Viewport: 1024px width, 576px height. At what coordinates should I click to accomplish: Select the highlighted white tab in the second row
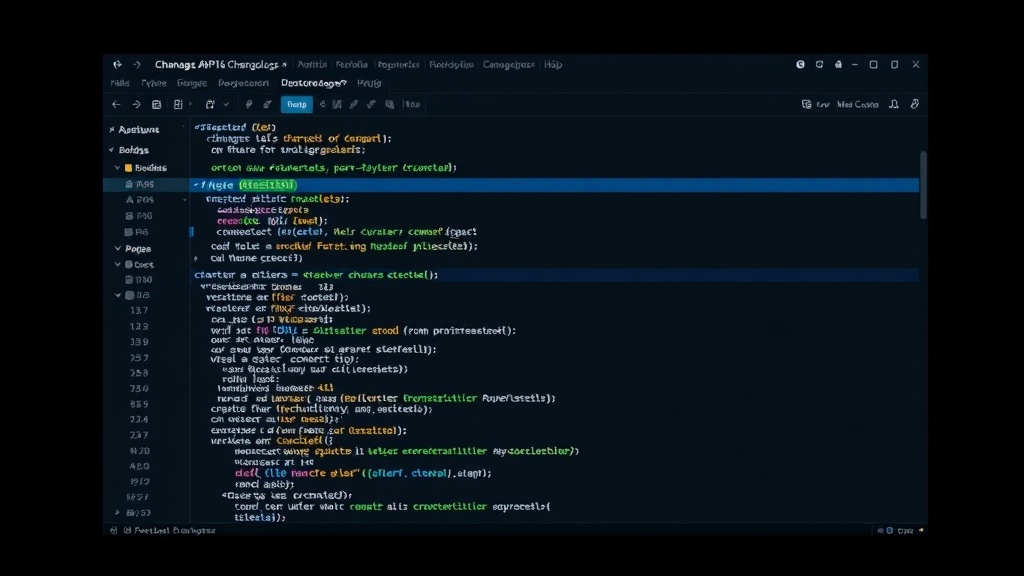(313, 84)
